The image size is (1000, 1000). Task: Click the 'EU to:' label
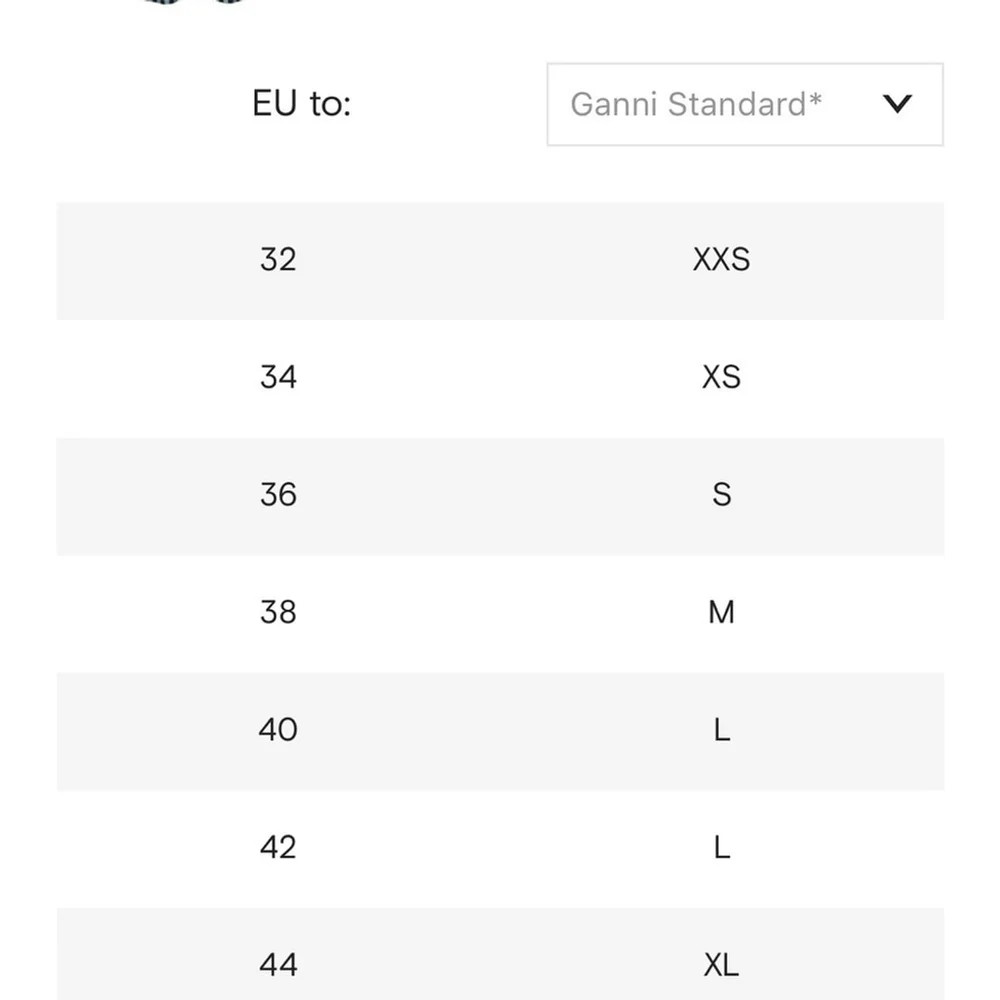(302, 104)
